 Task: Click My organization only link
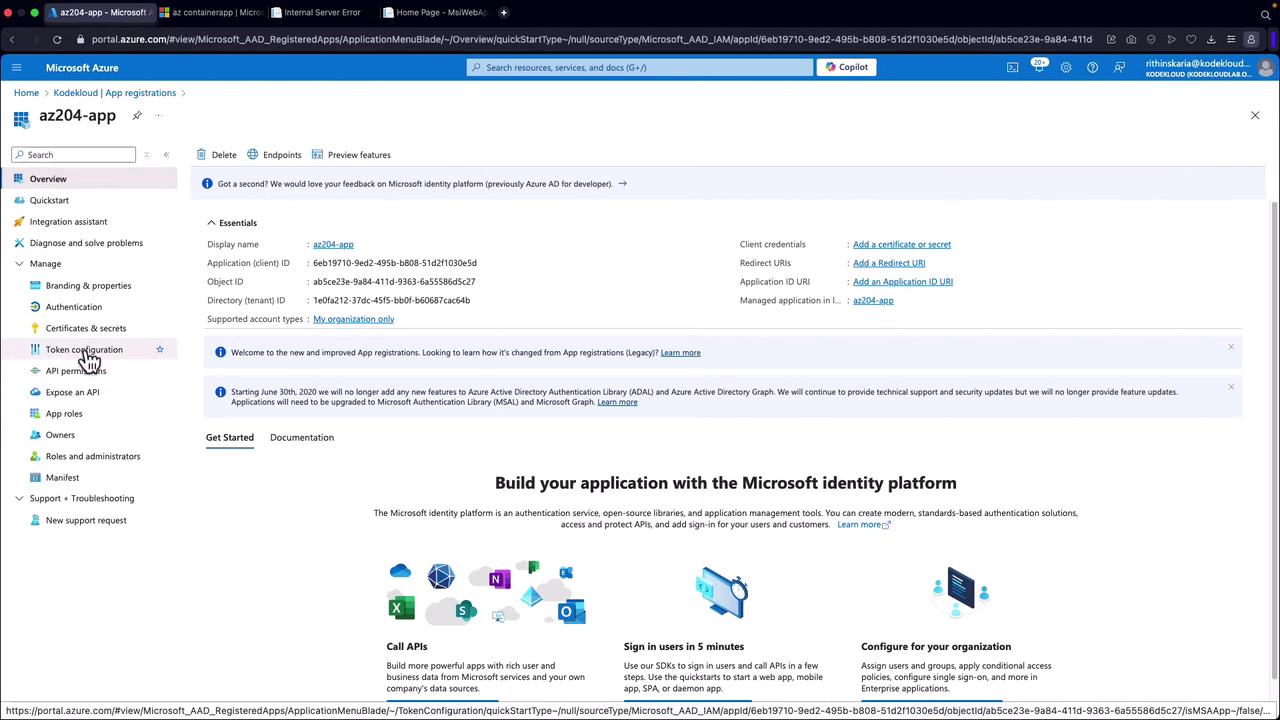pos(353,319)
